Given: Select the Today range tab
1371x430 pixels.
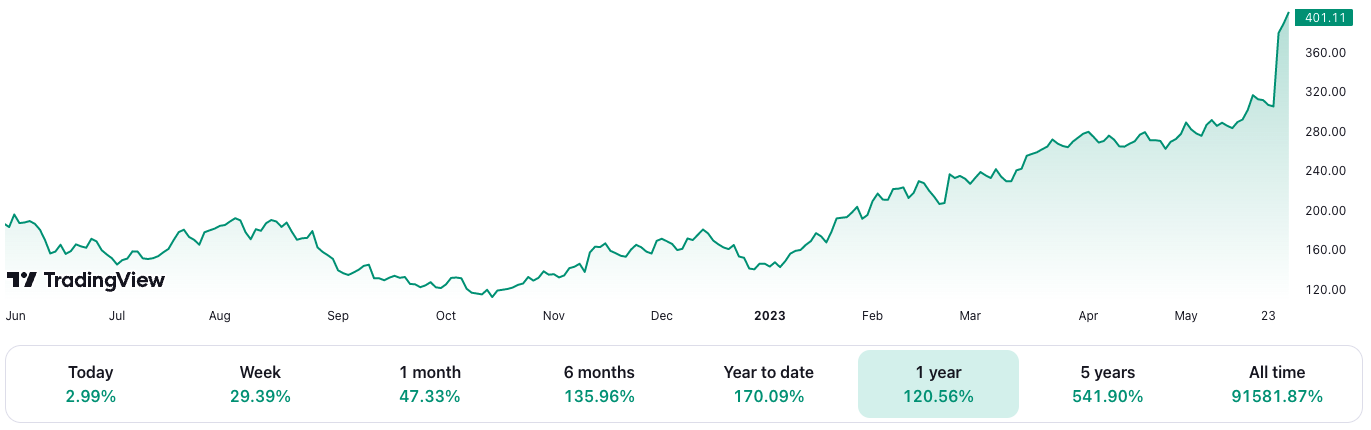Looking at the screenshot, I should pos(91,383).
